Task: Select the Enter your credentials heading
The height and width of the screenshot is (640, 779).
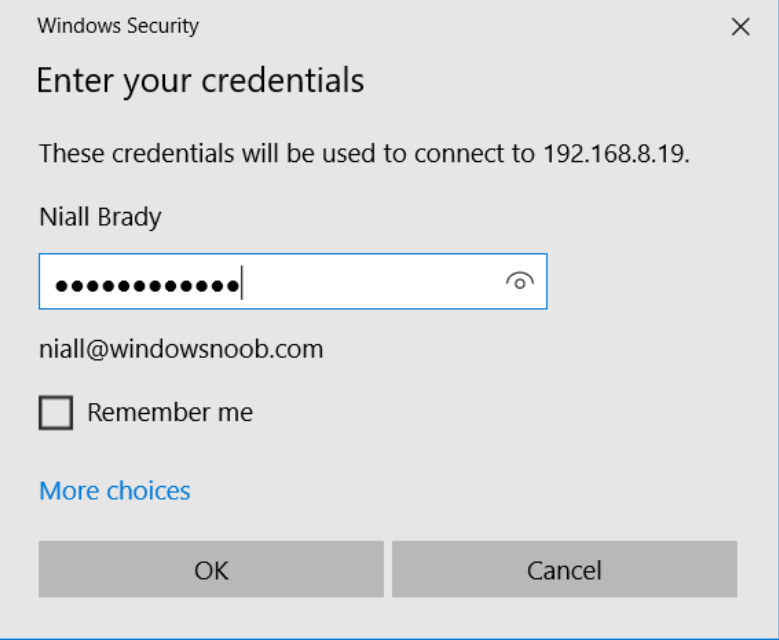Action: [x=200, y=81]
